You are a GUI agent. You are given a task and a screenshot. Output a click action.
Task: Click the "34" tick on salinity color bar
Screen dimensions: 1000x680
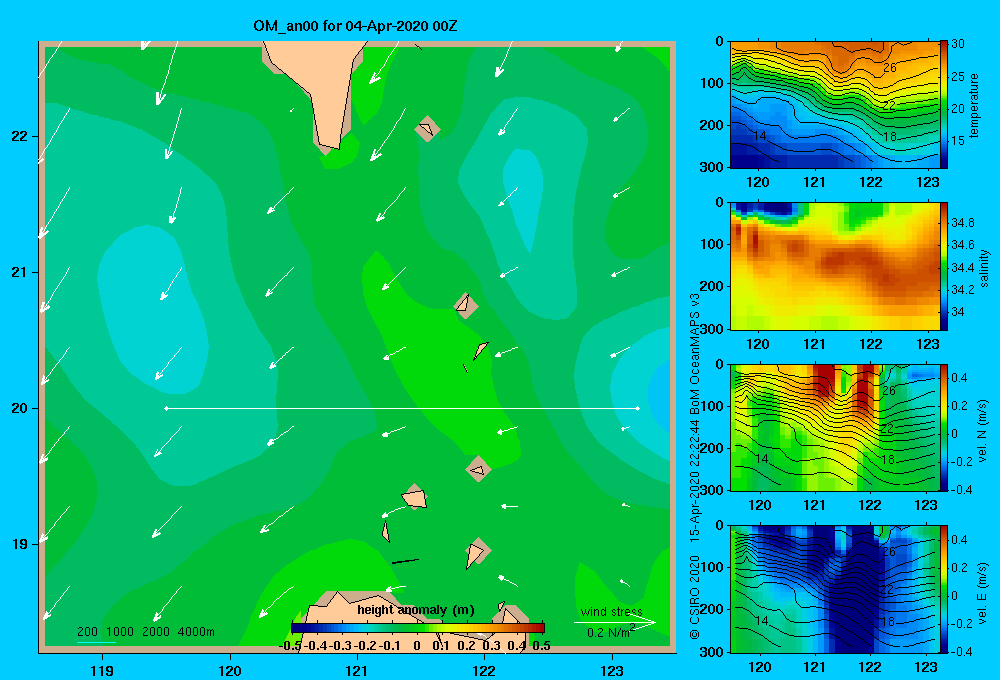pyautogui.click(x=957, y=312)
